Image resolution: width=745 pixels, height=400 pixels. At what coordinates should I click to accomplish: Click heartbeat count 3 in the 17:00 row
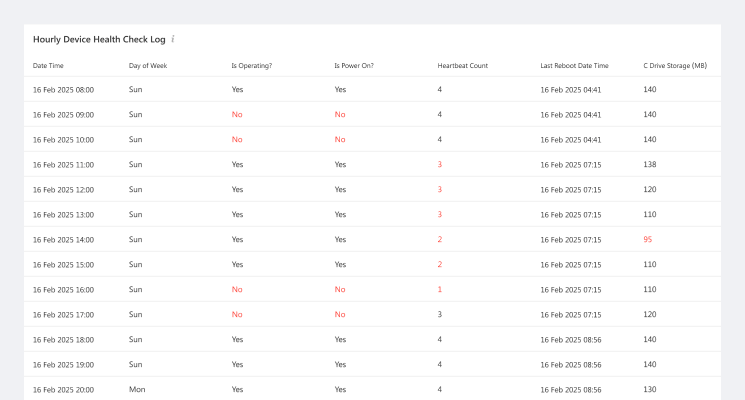tap(439, 315)
